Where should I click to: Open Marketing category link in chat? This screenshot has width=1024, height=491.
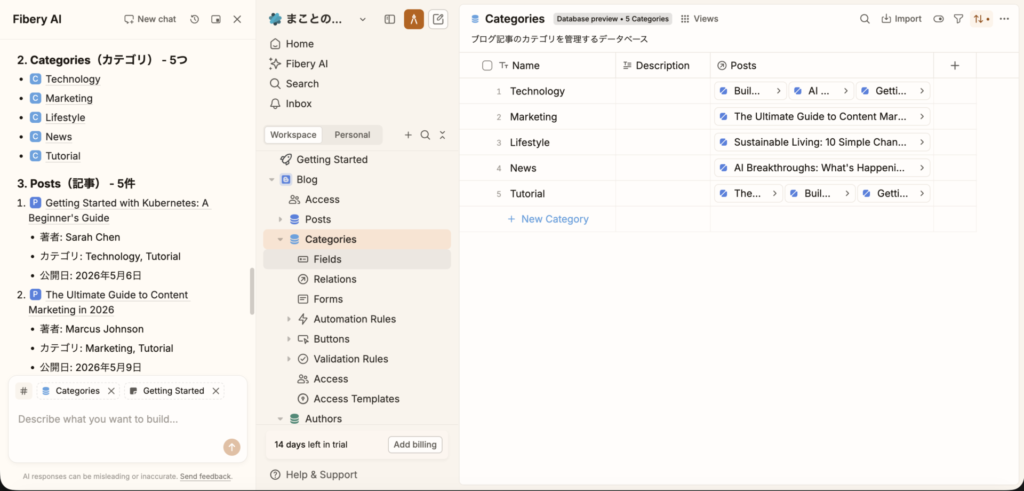pos(69,98)
